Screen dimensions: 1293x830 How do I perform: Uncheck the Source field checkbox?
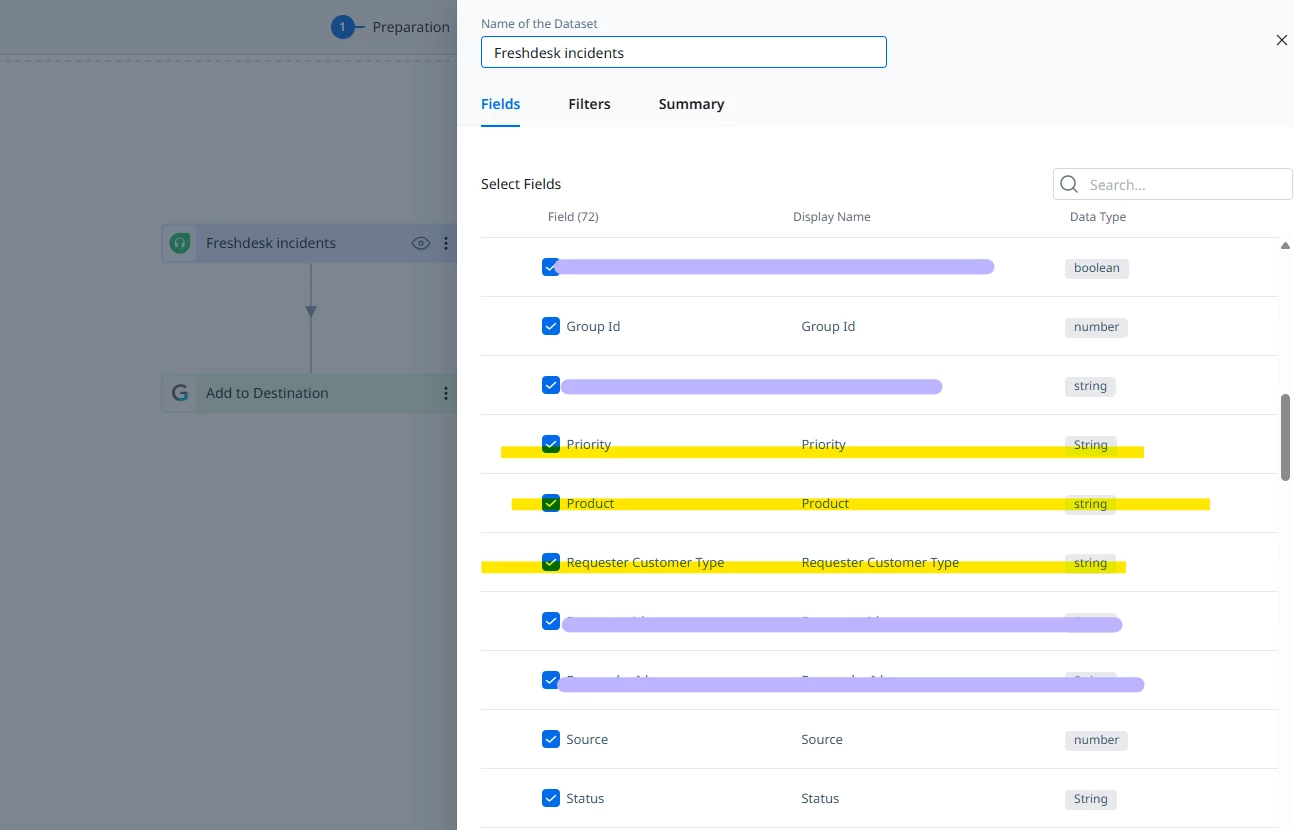551,739
